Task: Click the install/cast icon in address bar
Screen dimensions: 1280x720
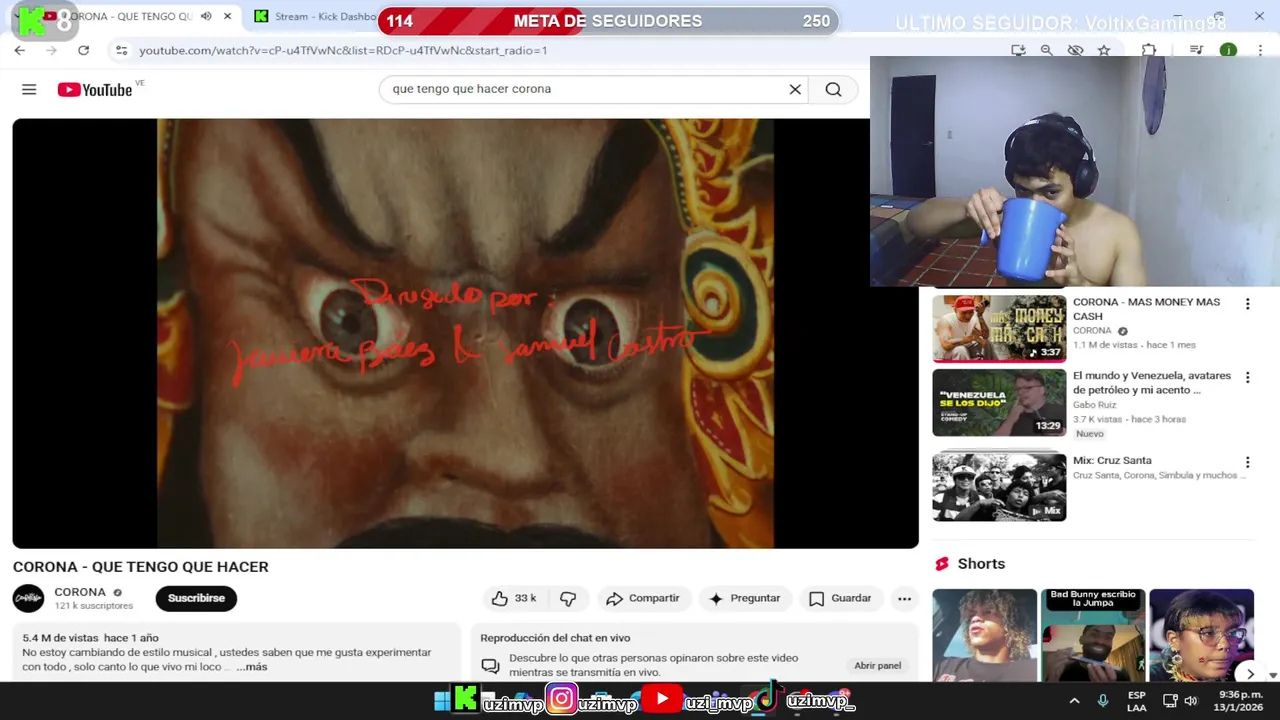Action: (1018, 50)
